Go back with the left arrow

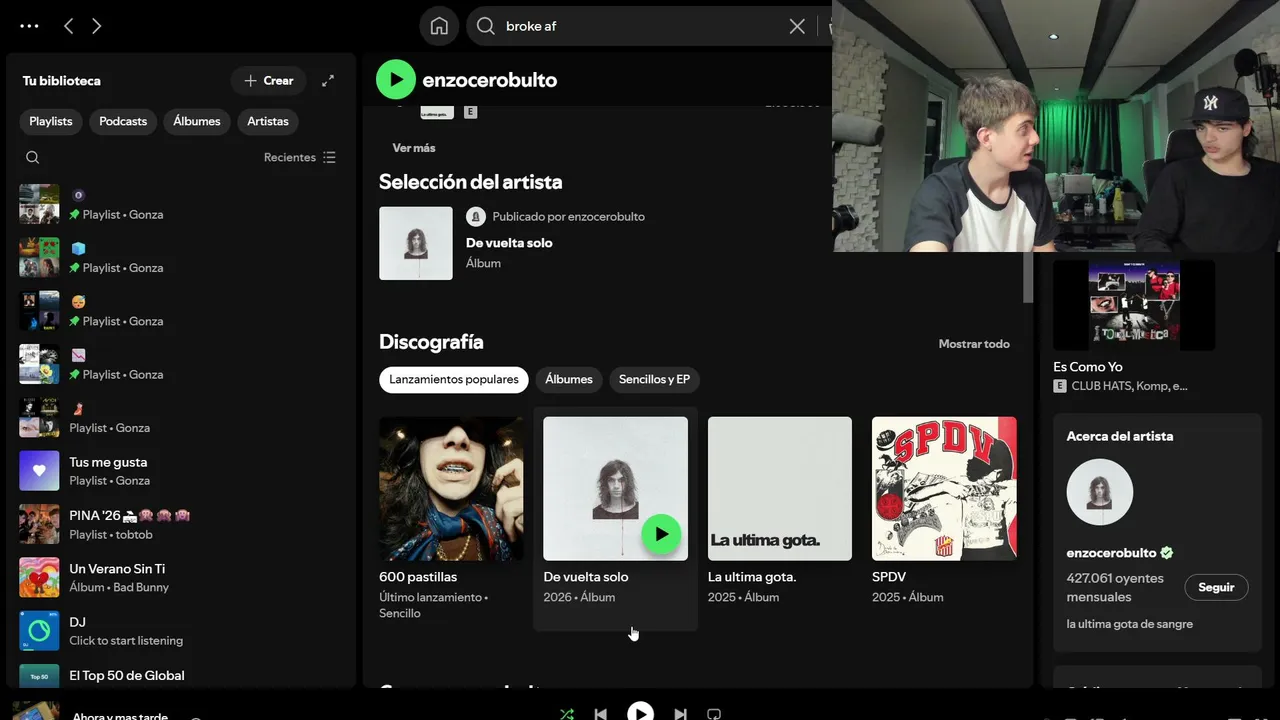point(68,26)
